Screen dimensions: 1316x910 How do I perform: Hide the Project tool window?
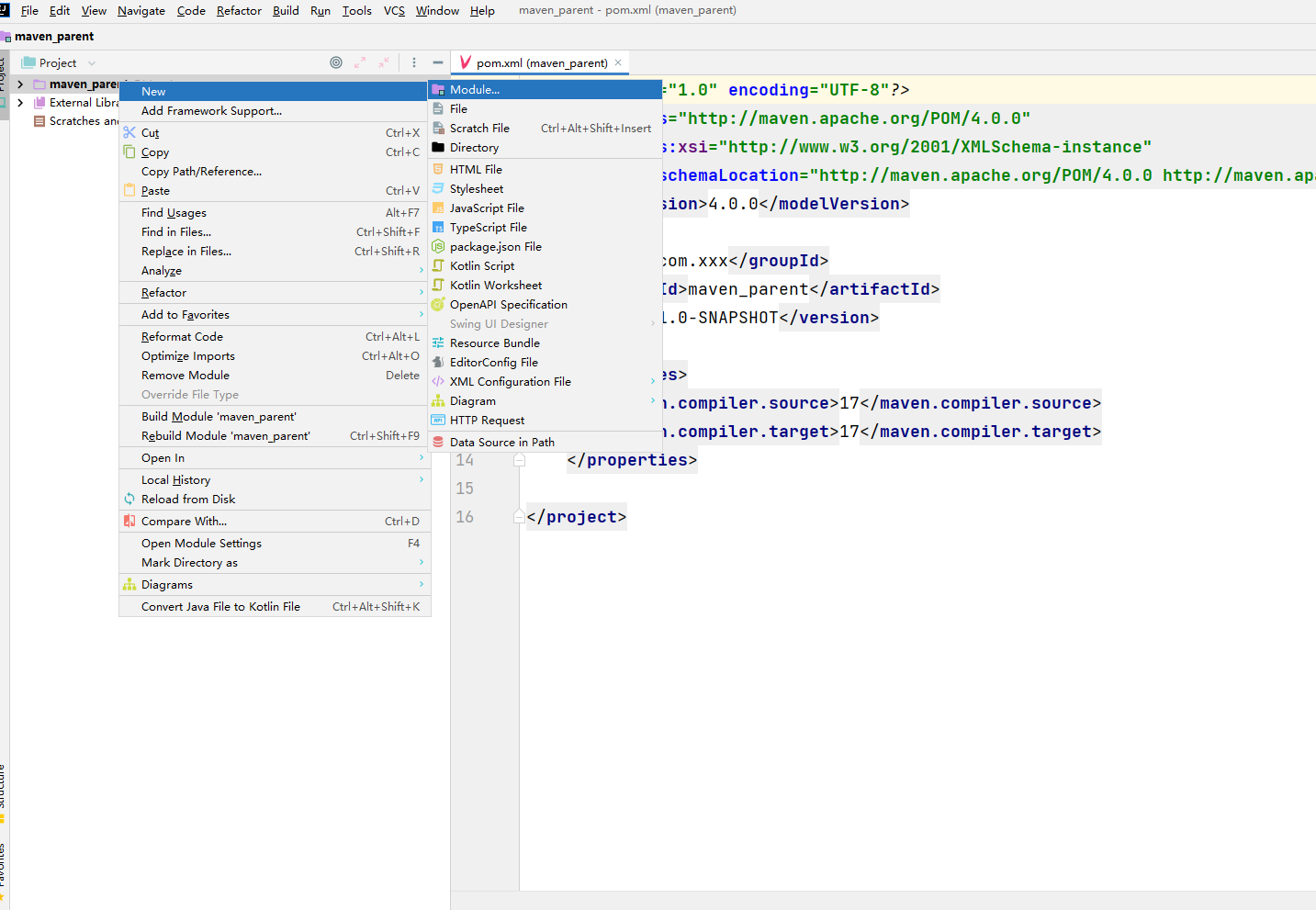[x=438, y=62]
